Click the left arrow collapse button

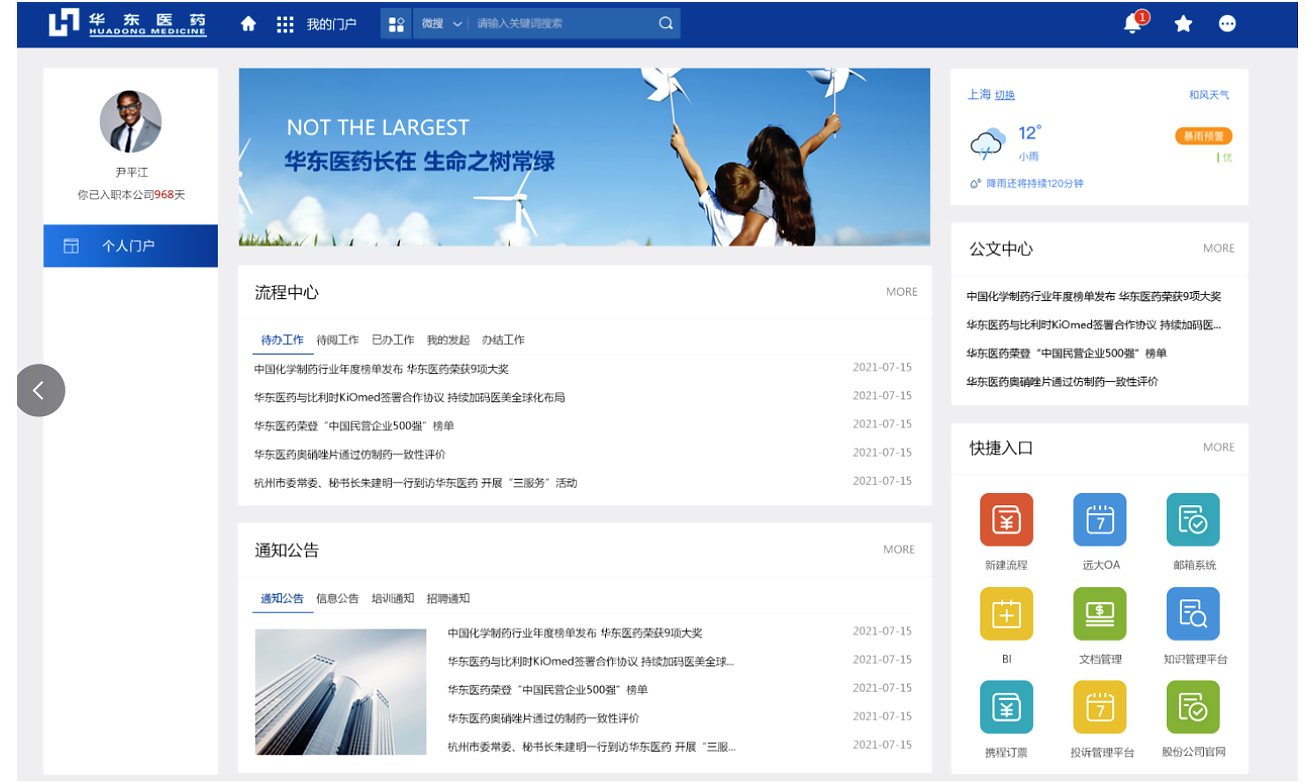(x=40, y=390)
